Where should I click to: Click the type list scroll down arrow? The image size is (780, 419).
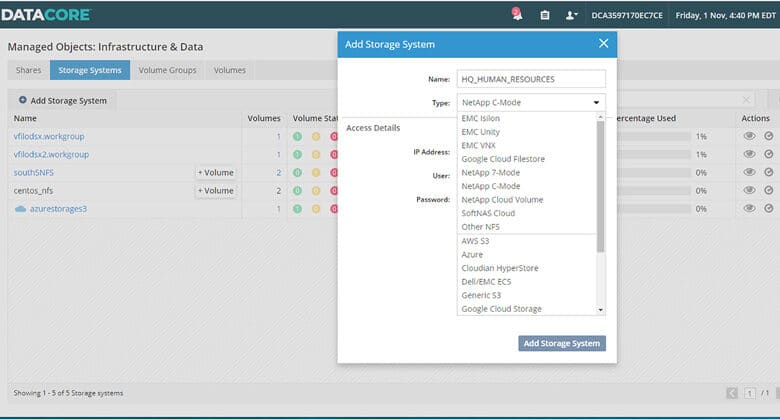600,310
